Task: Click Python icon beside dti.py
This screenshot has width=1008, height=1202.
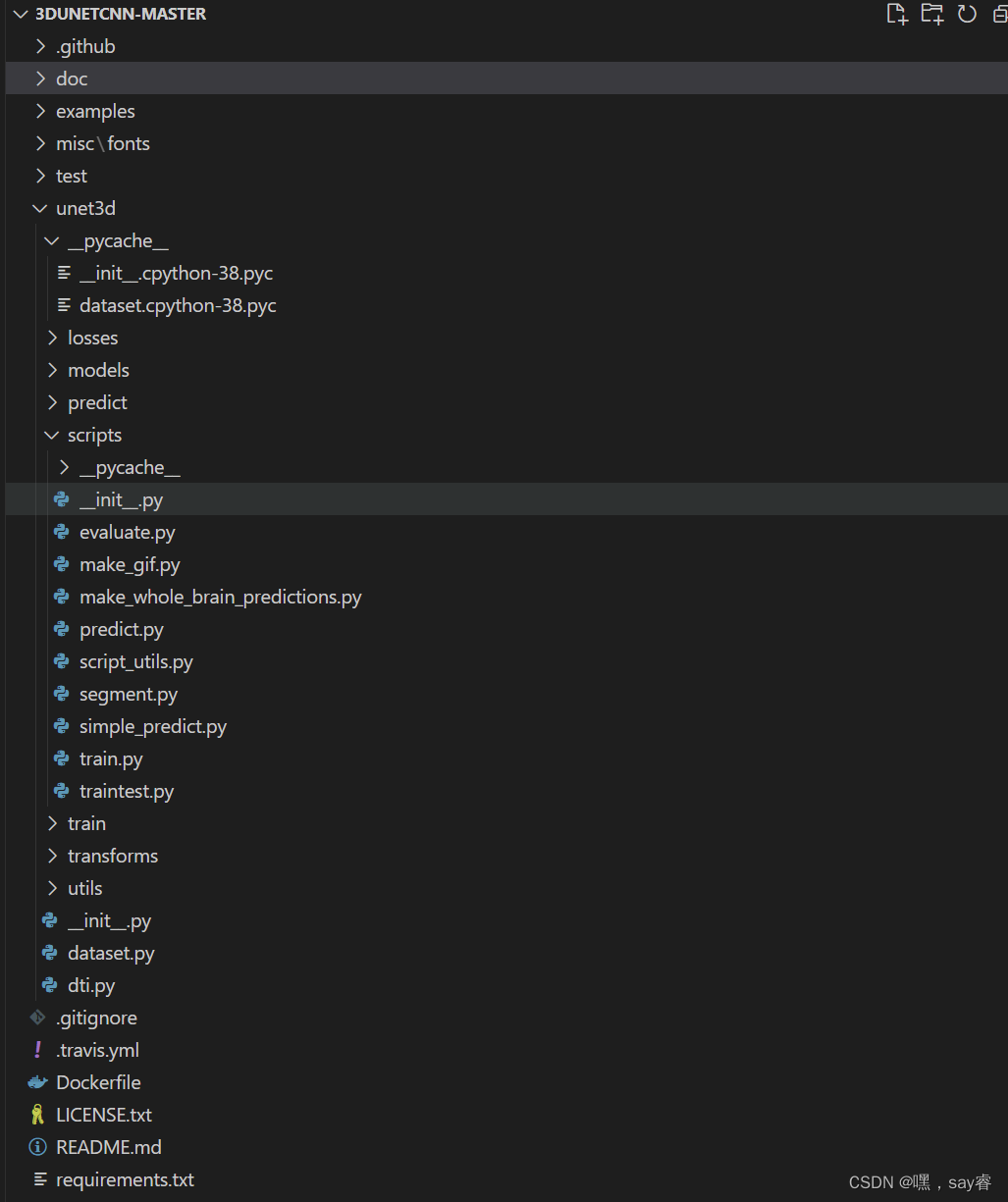Action: click(x=50, y=985)
